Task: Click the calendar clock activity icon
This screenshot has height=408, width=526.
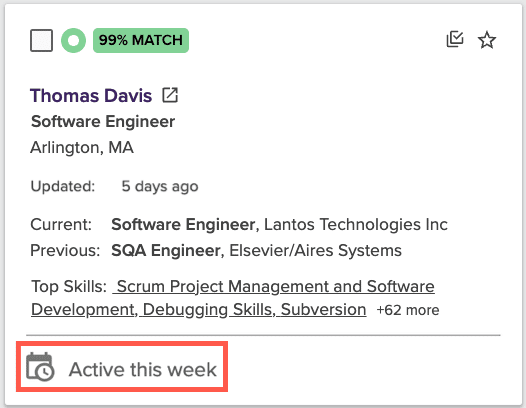Action: click(40, 367)
